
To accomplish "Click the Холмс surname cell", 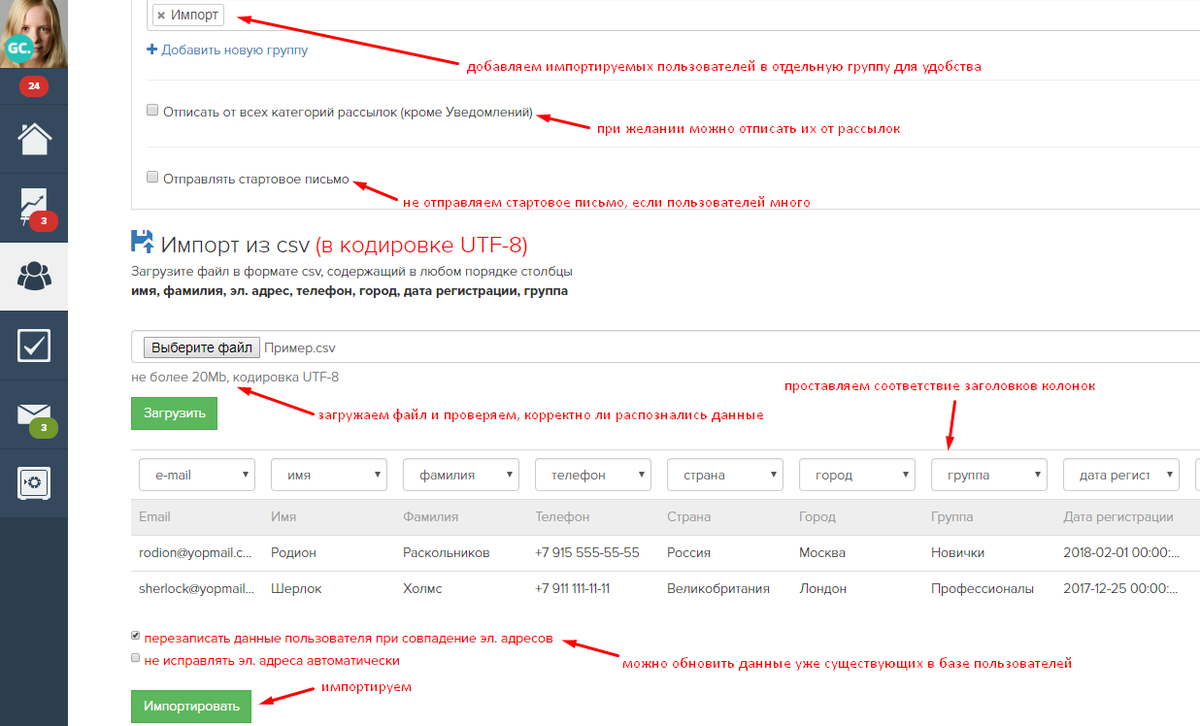I will point(422,588).
